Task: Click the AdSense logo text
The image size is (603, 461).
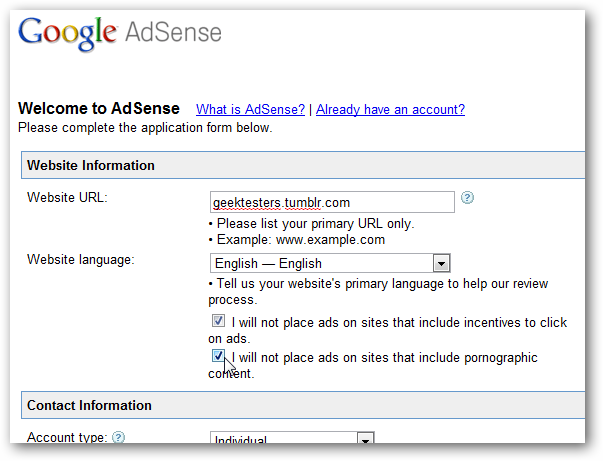Action: tap(173, 32)
